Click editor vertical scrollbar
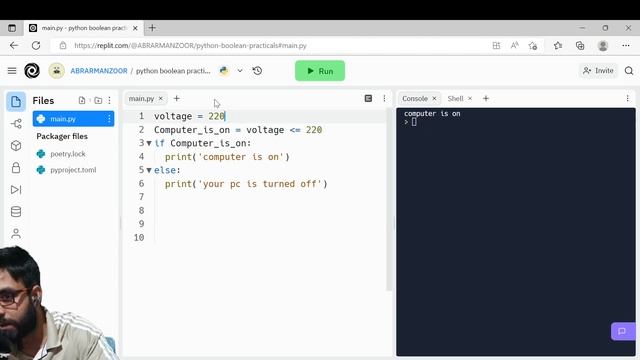Image resolution: width=640 pixels, height=360 pixels. 389,200
